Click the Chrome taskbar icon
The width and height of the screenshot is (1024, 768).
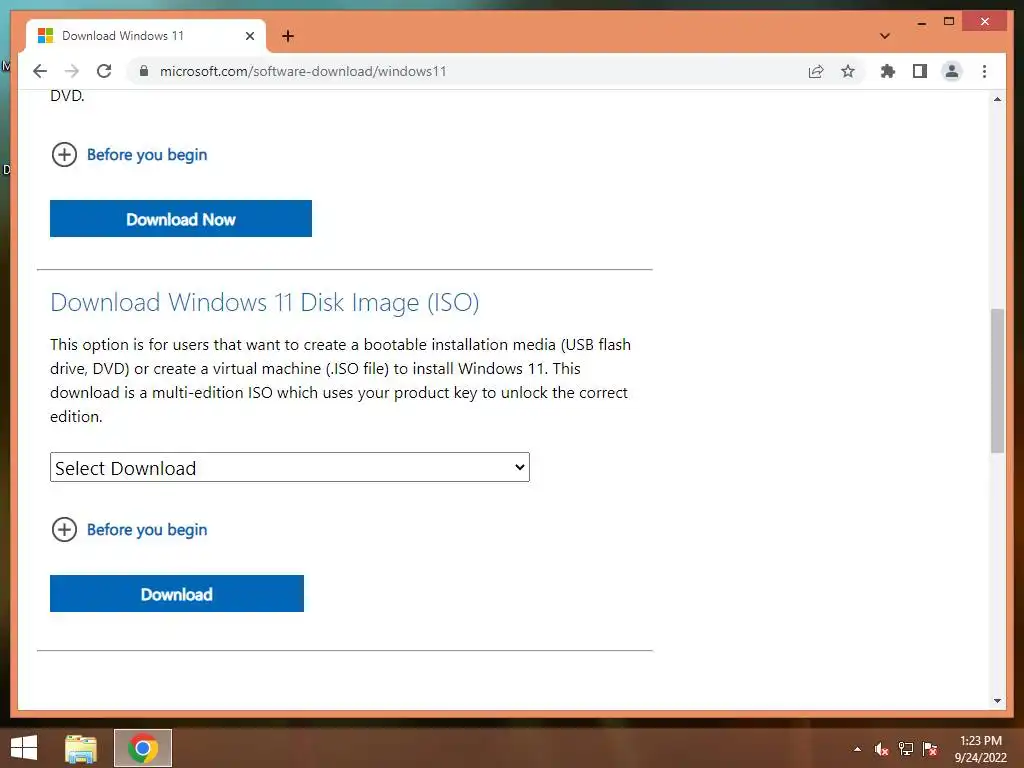point(143,748)
